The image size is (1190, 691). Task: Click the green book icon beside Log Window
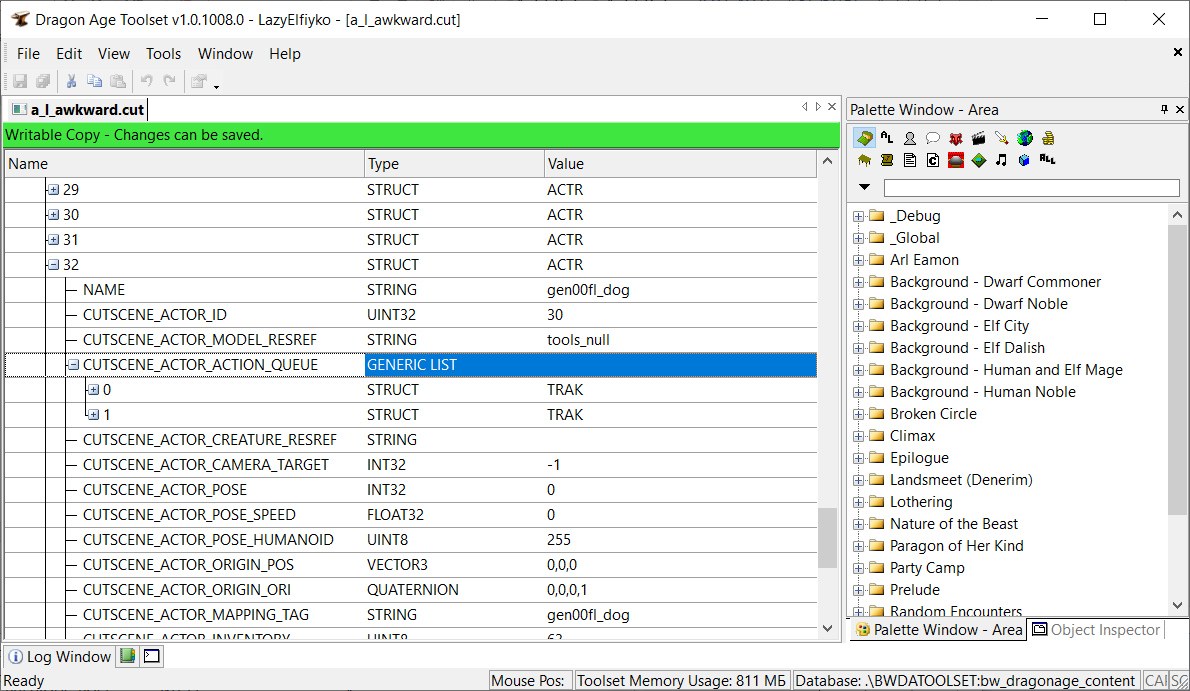click(128, 656)
